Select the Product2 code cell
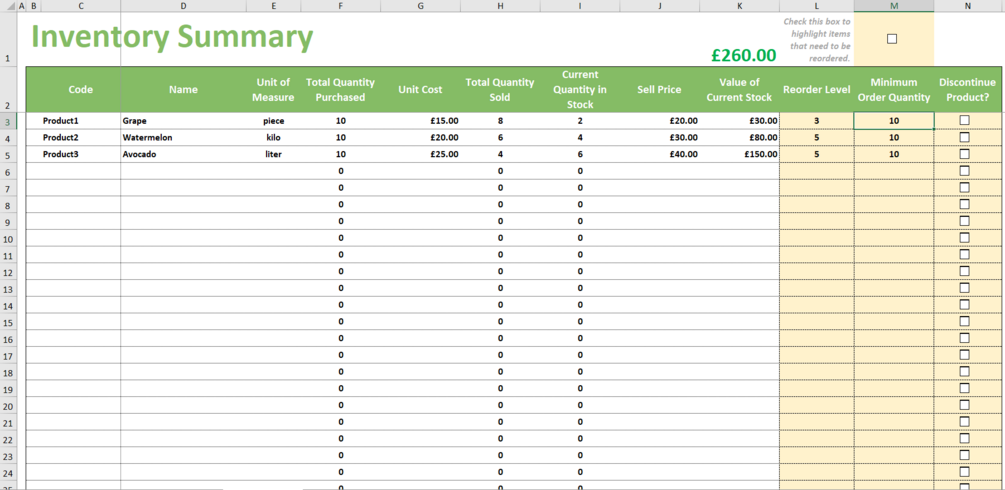 click(x=74, y=137)
